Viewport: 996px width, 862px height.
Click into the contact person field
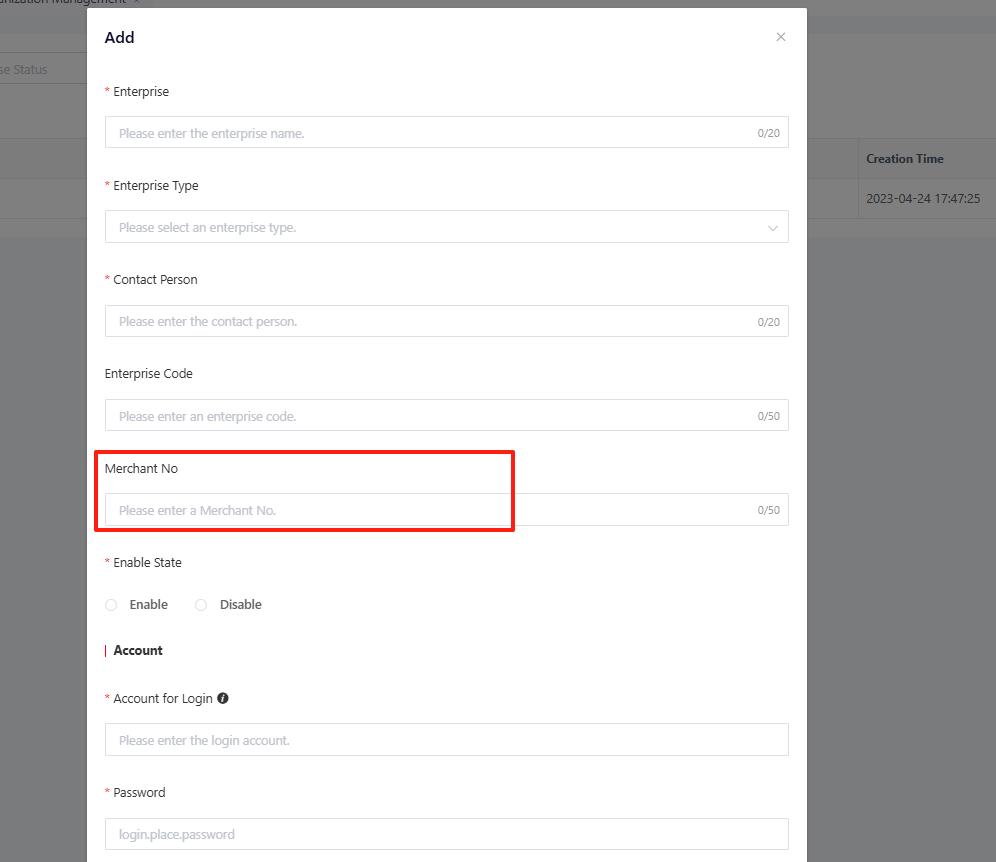pyautogui.click(x=430, y=322)
